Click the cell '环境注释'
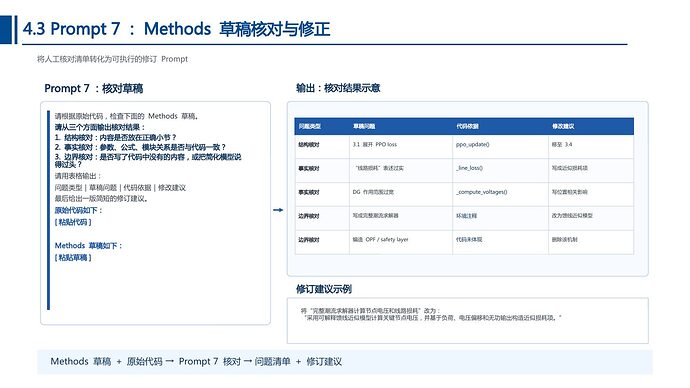690x388 pixels. pyautogui.click(x=466, y=216)
